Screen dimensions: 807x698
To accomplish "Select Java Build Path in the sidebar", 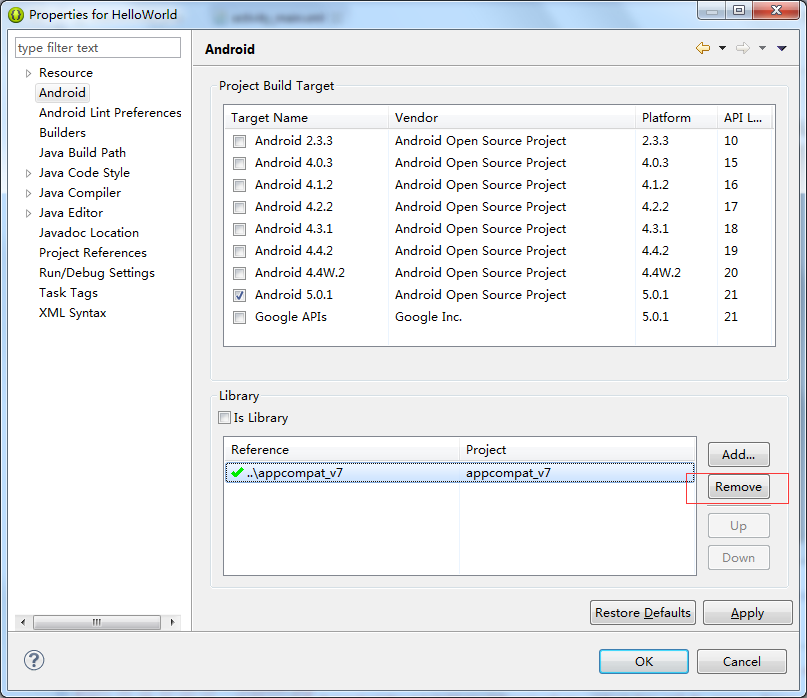I will pyautogui.click(x=82, y=152).
